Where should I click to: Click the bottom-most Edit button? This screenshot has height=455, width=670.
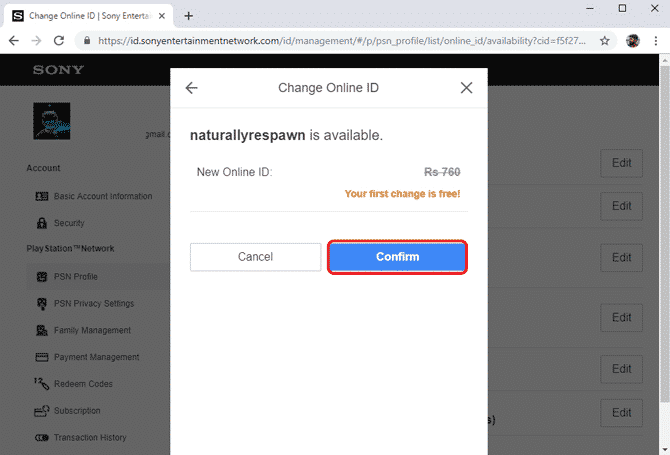coord(621,413)
